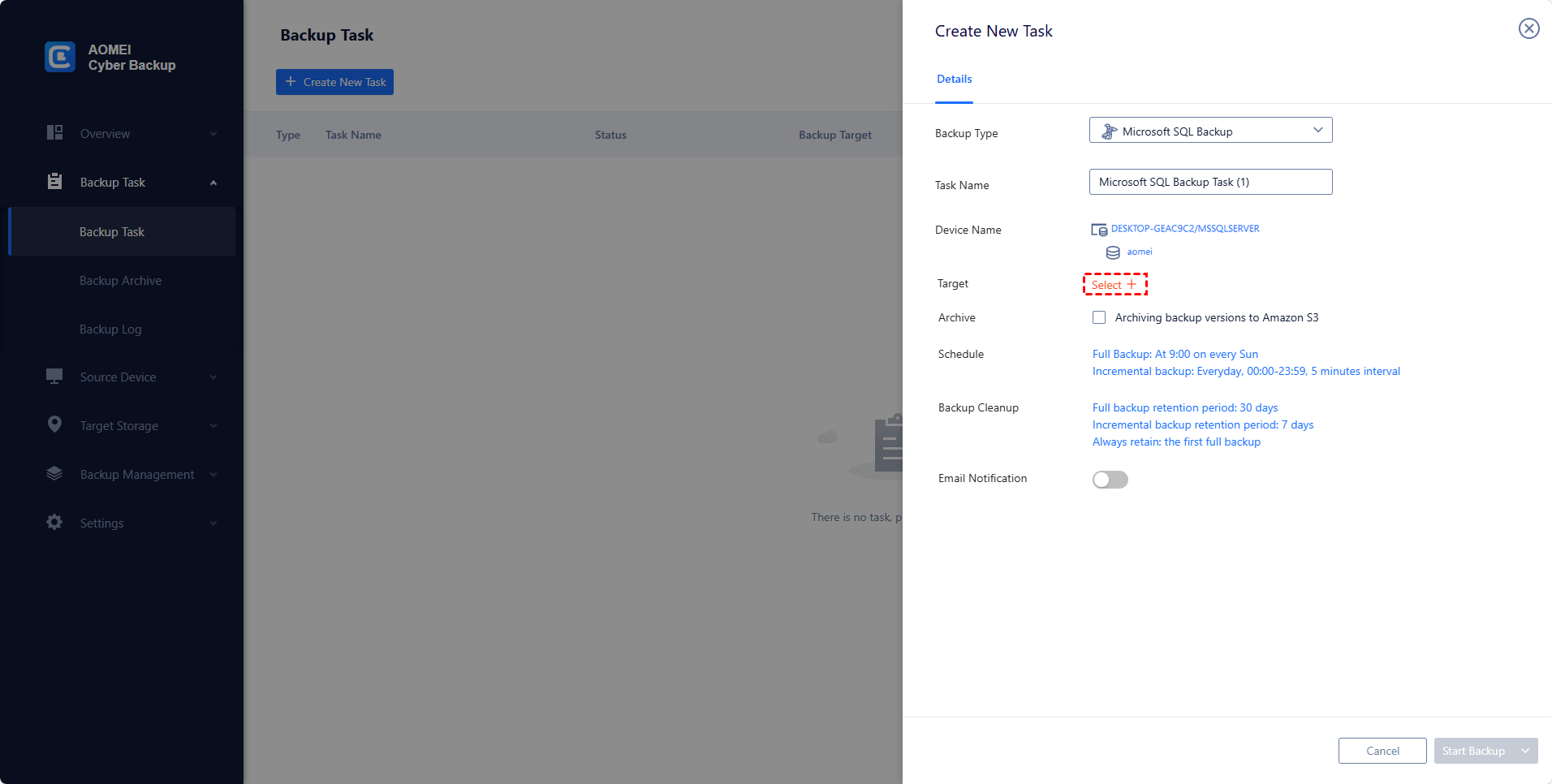Click the aomei database icon

pyautogui.click(x=1113, y=252)
